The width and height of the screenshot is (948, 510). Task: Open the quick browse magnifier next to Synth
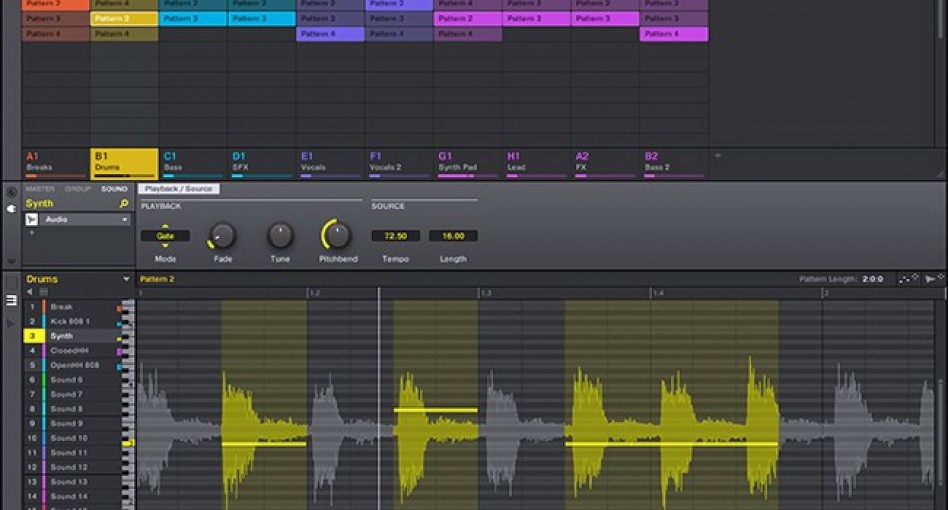pyautogui.click(x=124, y=204)
